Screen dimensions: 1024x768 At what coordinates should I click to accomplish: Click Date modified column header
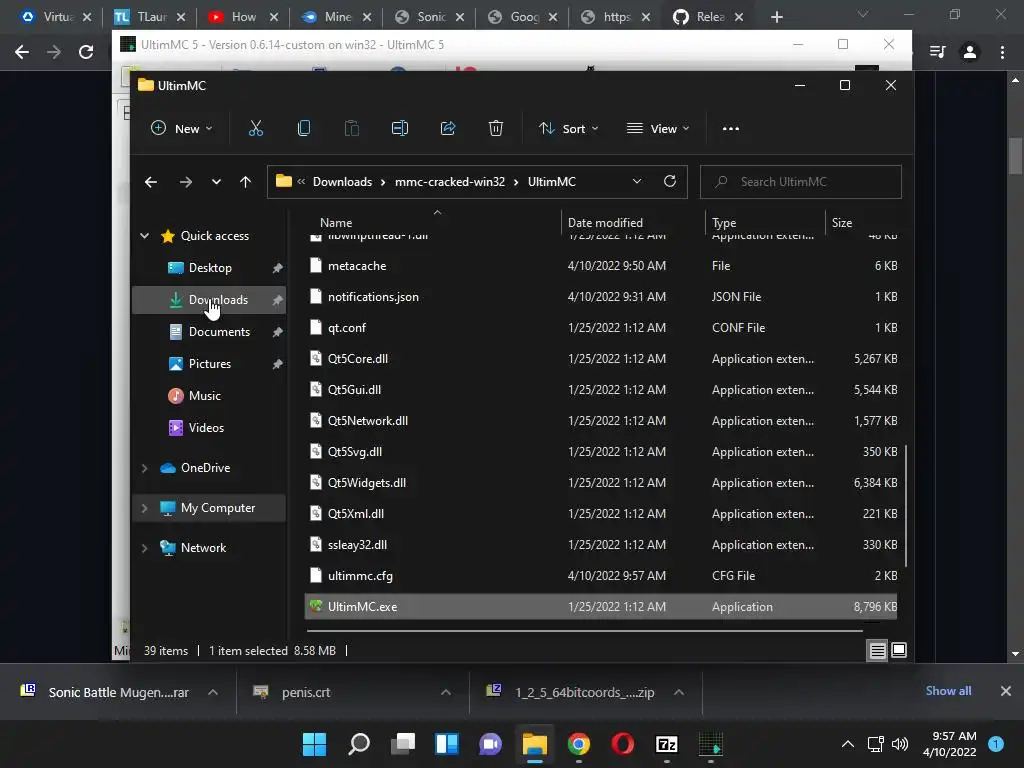point(605,223)
